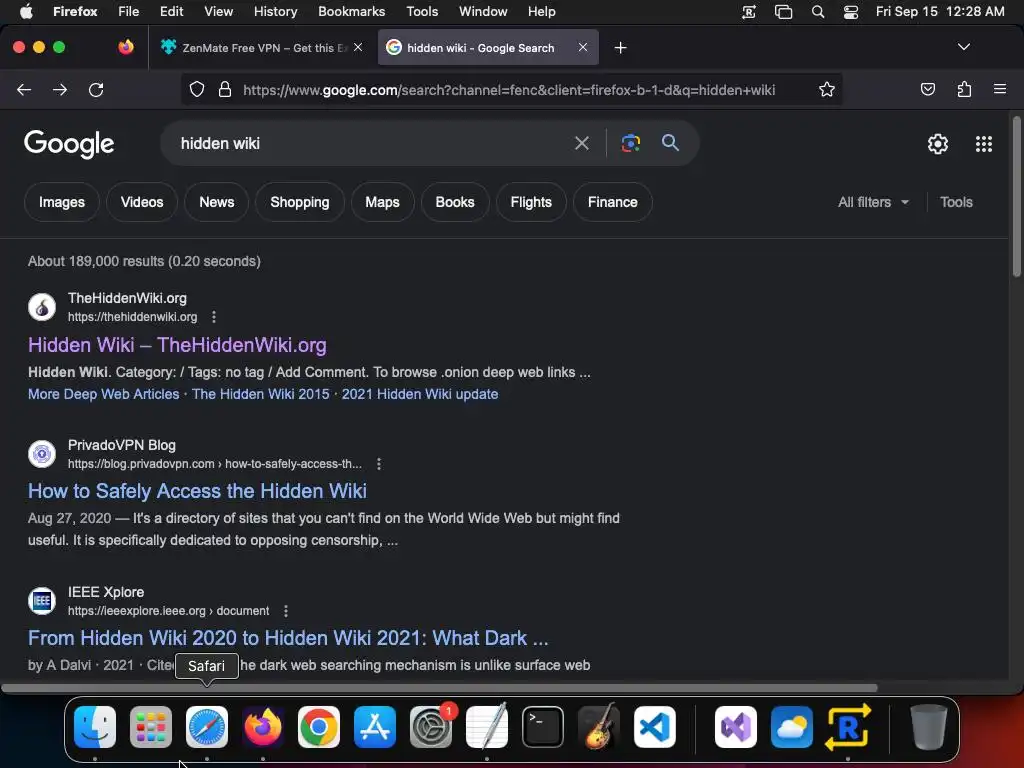1024x768 pixels.
Task: Reload the current page
Action: pos(96,89)
